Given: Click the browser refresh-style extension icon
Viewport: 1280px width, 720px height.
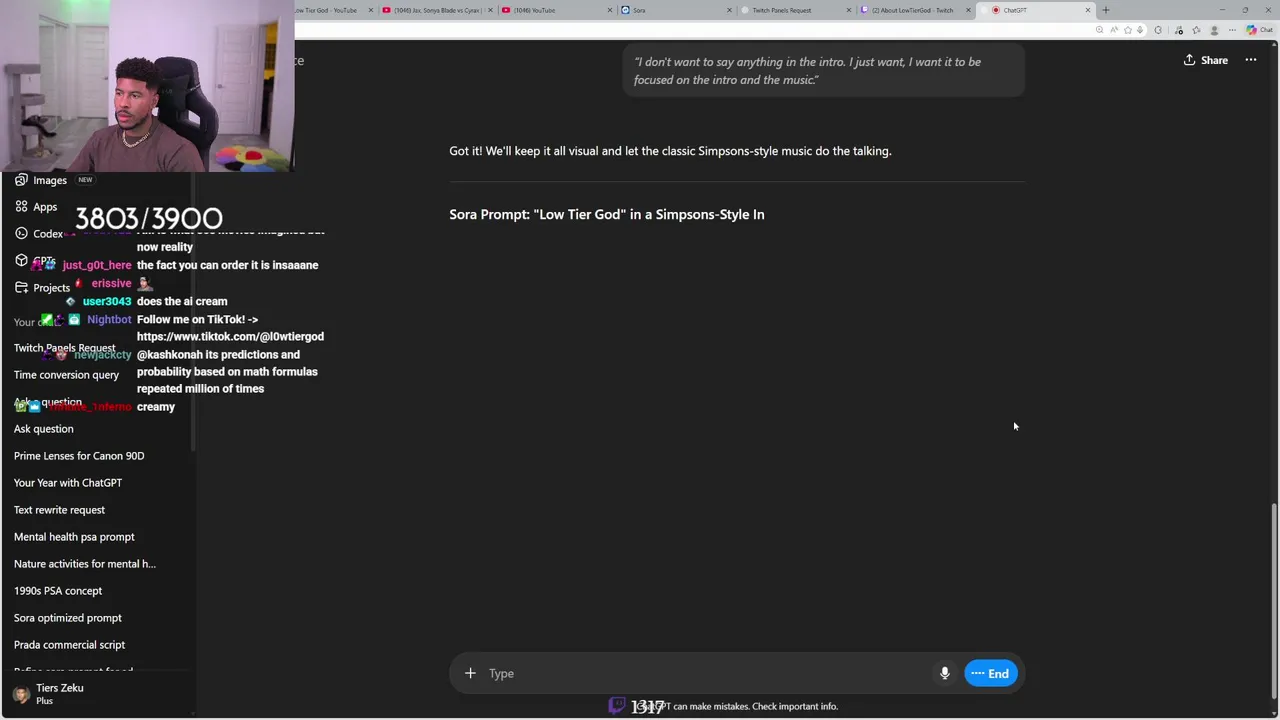Looking at the screenshot, I should (x=1158, y=30).
